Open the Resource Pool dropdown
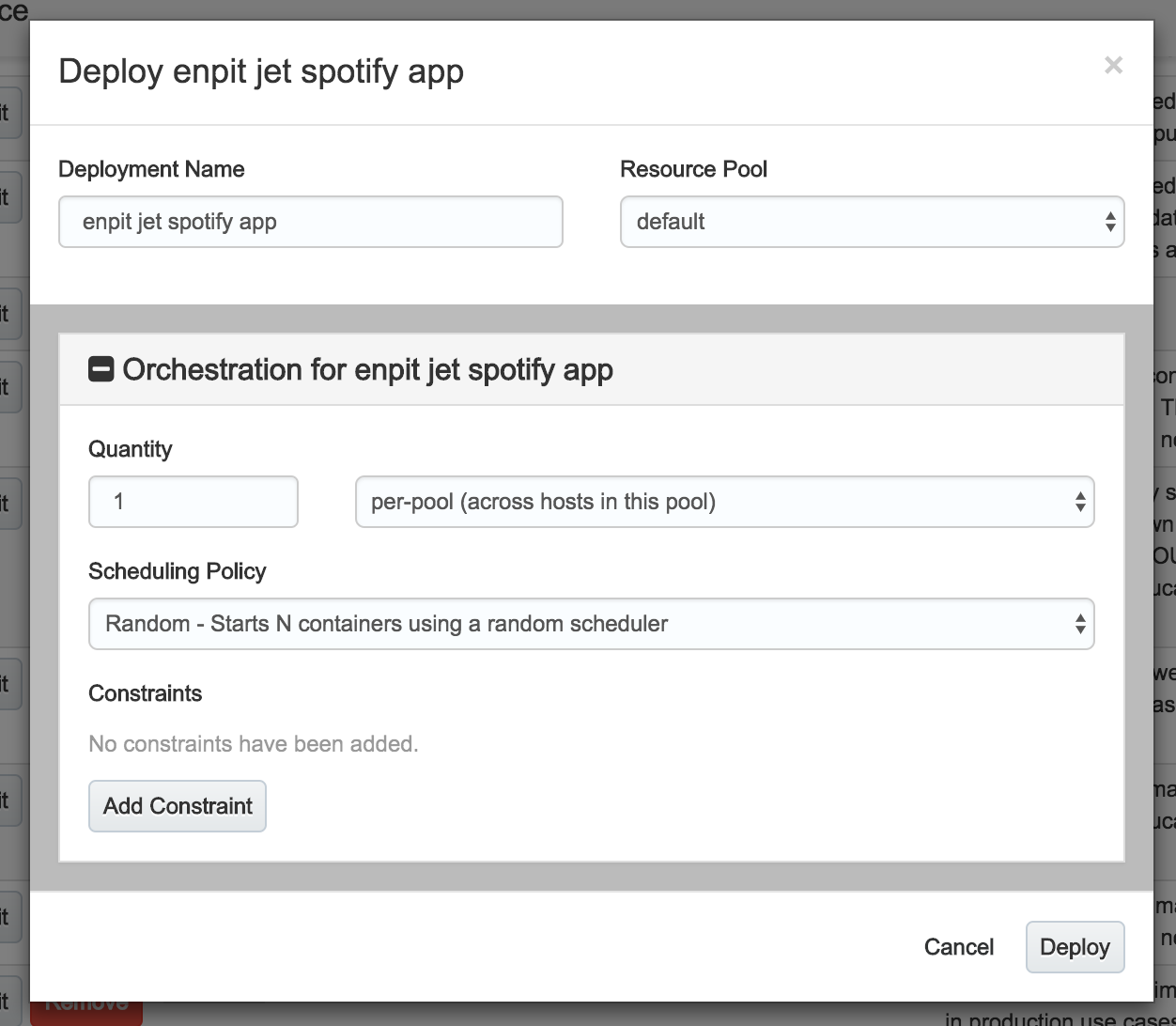The width and height of the screenshot is (1176, 1026). pos(872,222)
